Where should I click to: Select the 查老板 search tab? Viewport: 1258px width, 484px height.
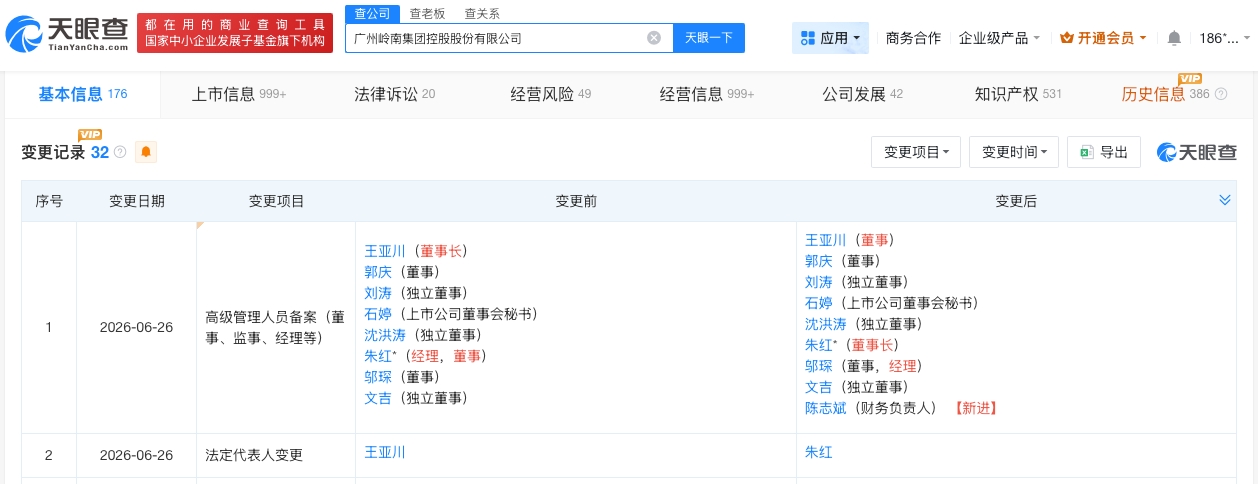tap(427, 13)
